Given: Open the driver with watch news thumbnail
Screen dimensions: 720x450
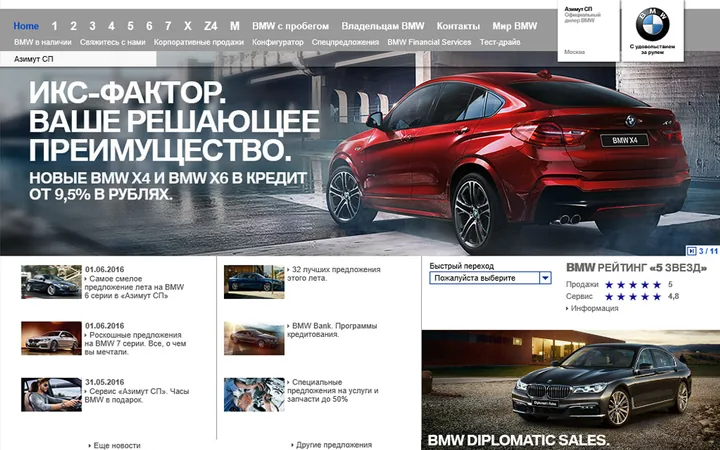Looking at the screenshot, I should click(51, 395).
